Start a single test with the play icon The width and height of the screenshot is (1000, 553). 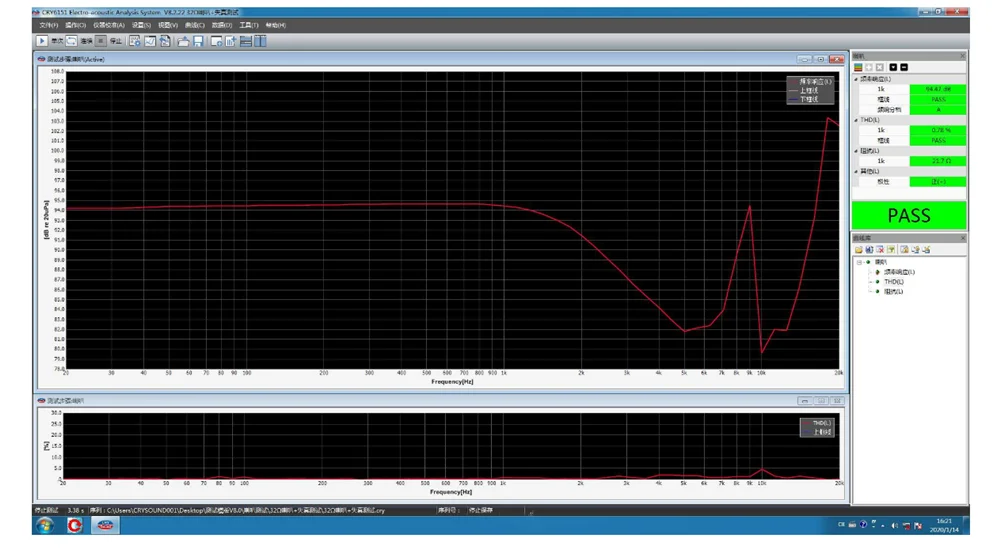(41, 41)
